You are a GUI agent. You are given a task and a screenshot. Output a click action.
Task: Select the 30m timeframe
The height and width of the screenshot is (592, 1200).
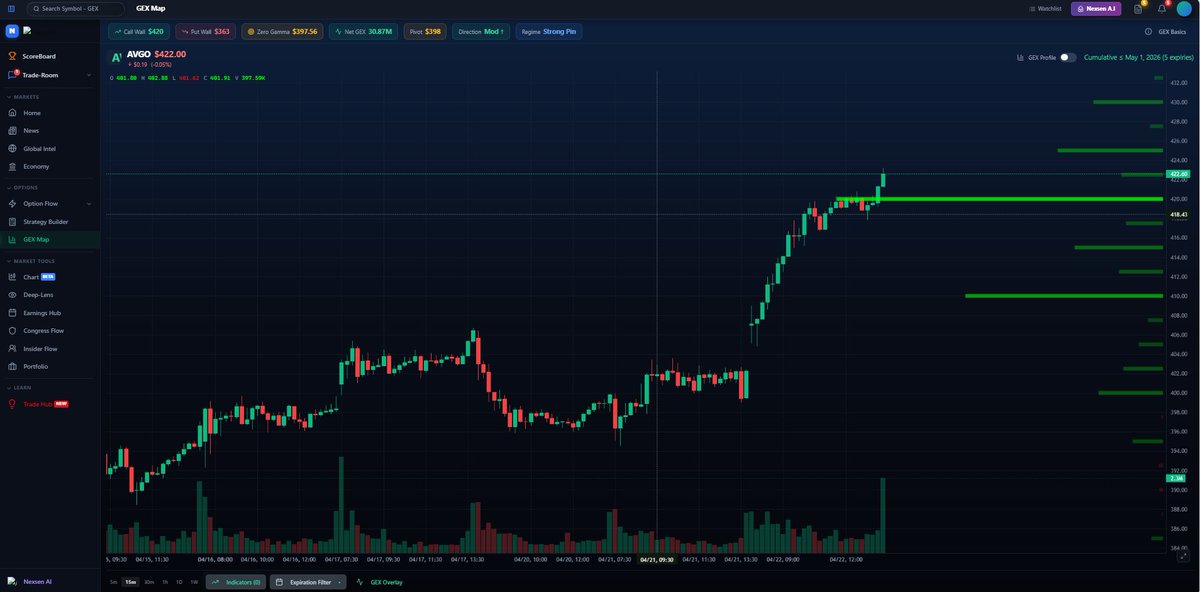[x=148, y=581]
